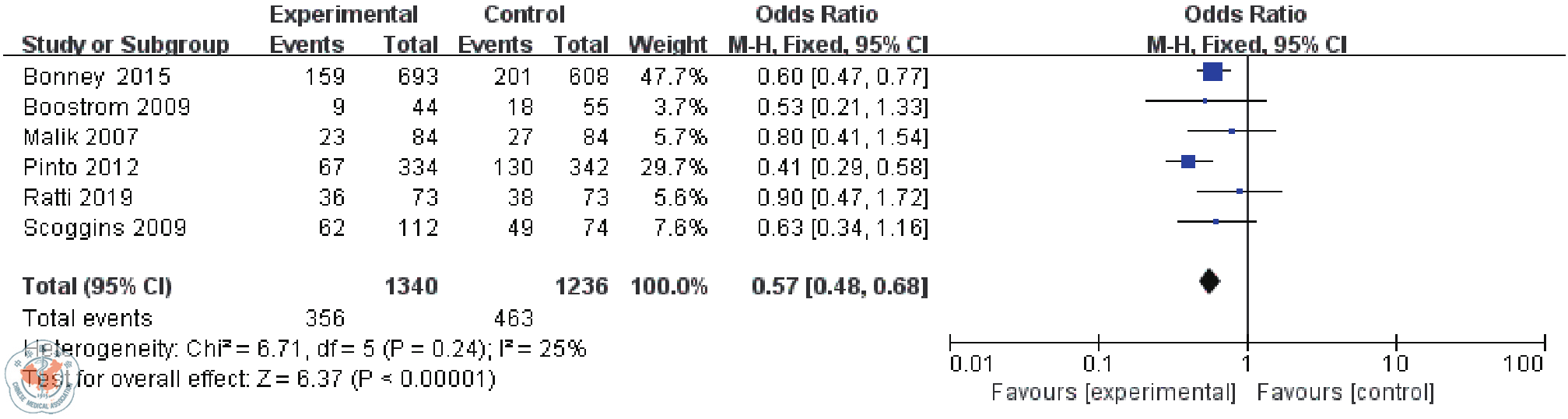This screenshot has height=419, width=1568.
Task: Click the Study or Subgroup column header
Action: click(x=125, y=44)
